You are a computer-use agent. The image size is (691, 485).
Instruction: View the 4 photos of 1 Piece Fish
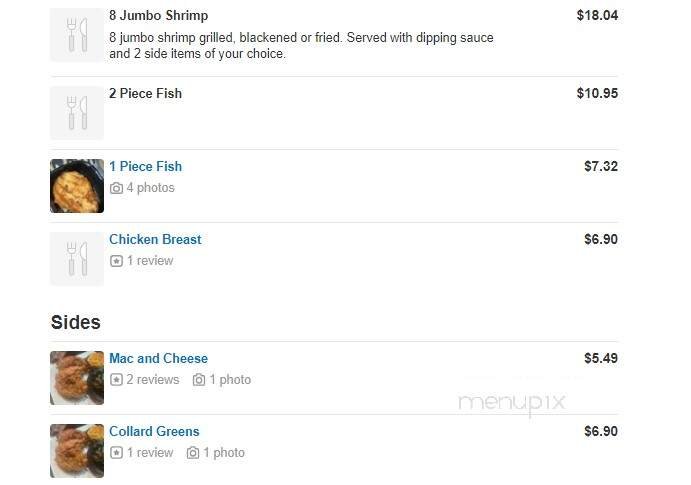click(150, 188)
